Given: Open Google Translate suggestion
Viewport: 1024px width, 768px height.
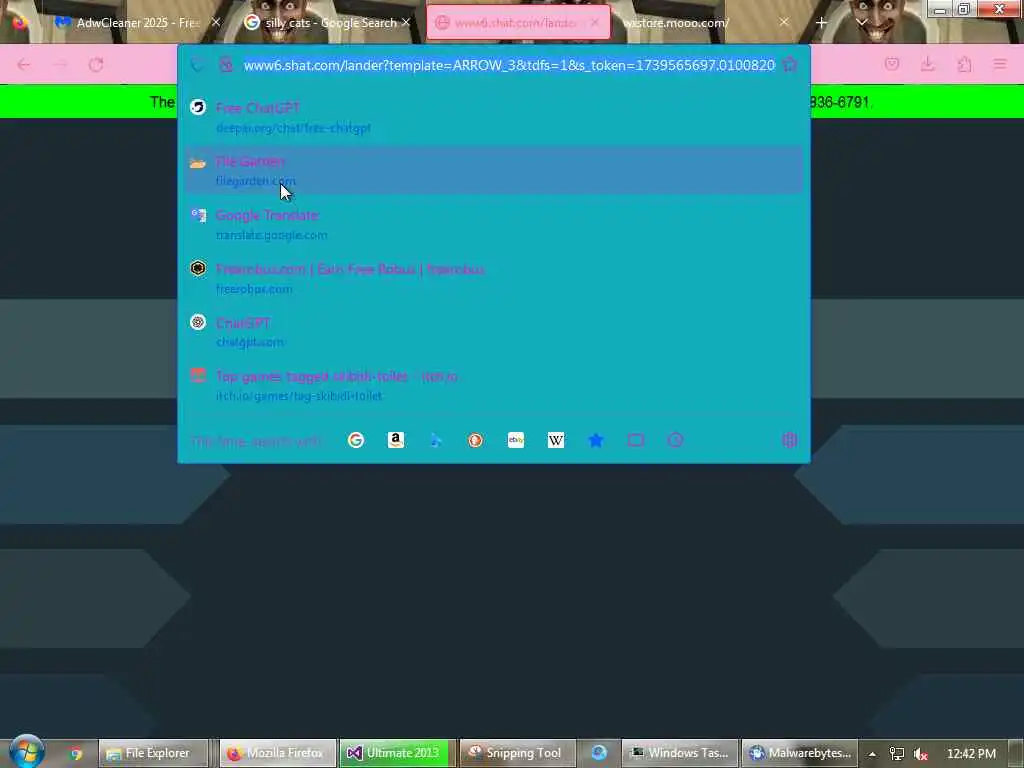Looking at the screenshot, I should coord(493,224).
